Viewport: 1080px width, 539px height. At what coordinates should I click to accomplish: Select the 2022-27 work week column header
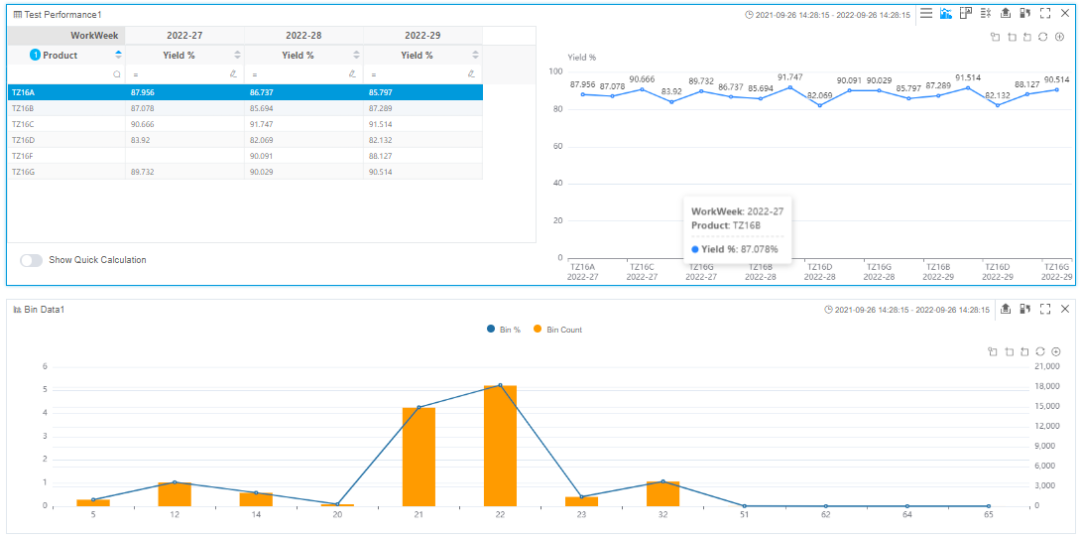tap(184, 35)
